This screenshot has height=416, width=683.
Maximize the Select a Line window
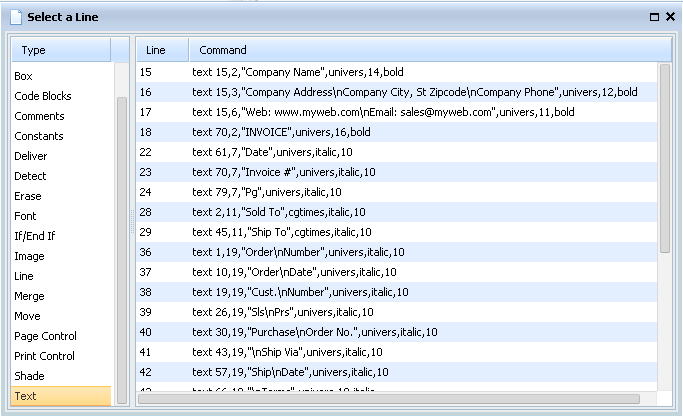coord(654,17)
